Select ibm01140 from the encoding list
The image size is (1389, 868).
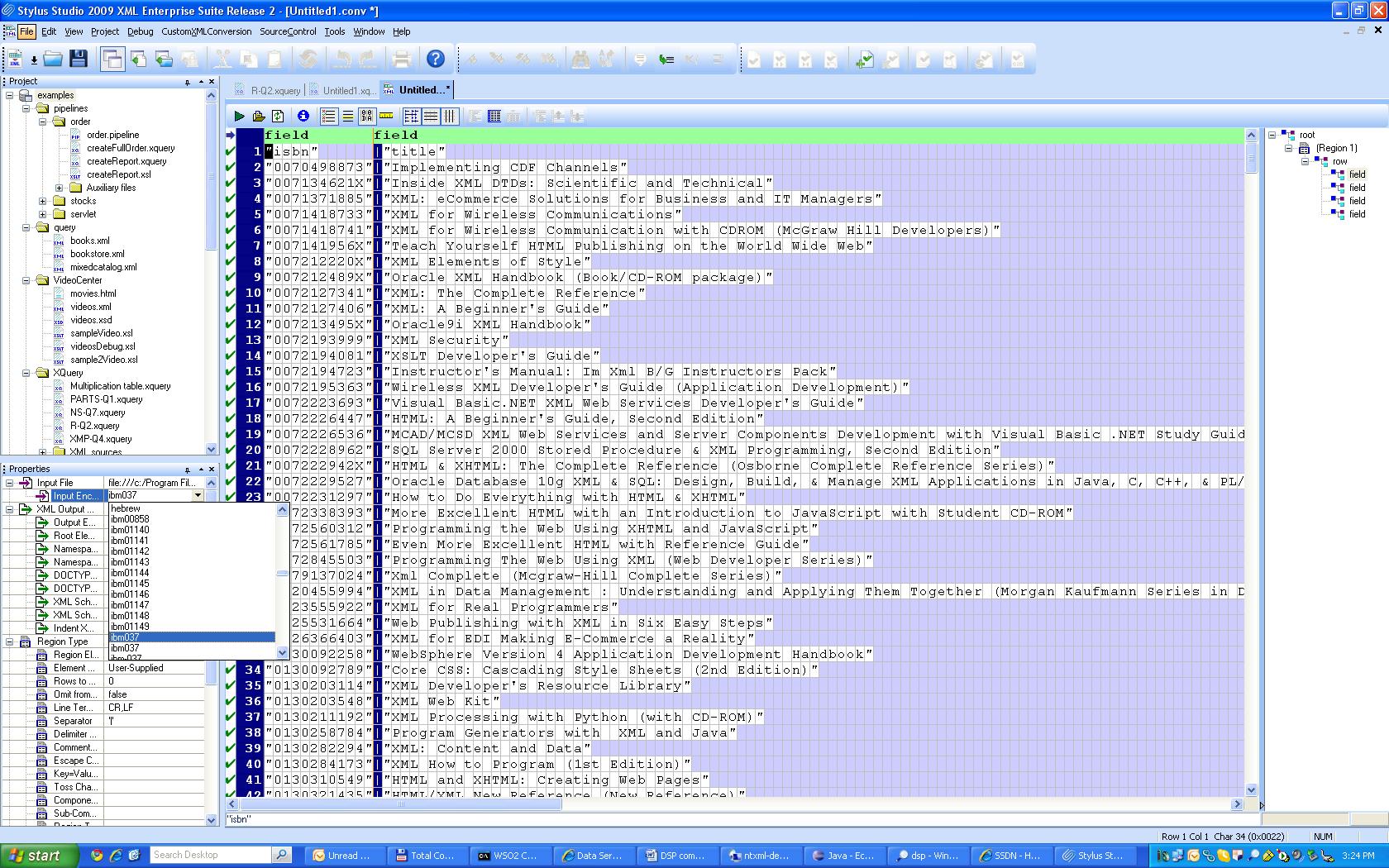tap(131, 530)
